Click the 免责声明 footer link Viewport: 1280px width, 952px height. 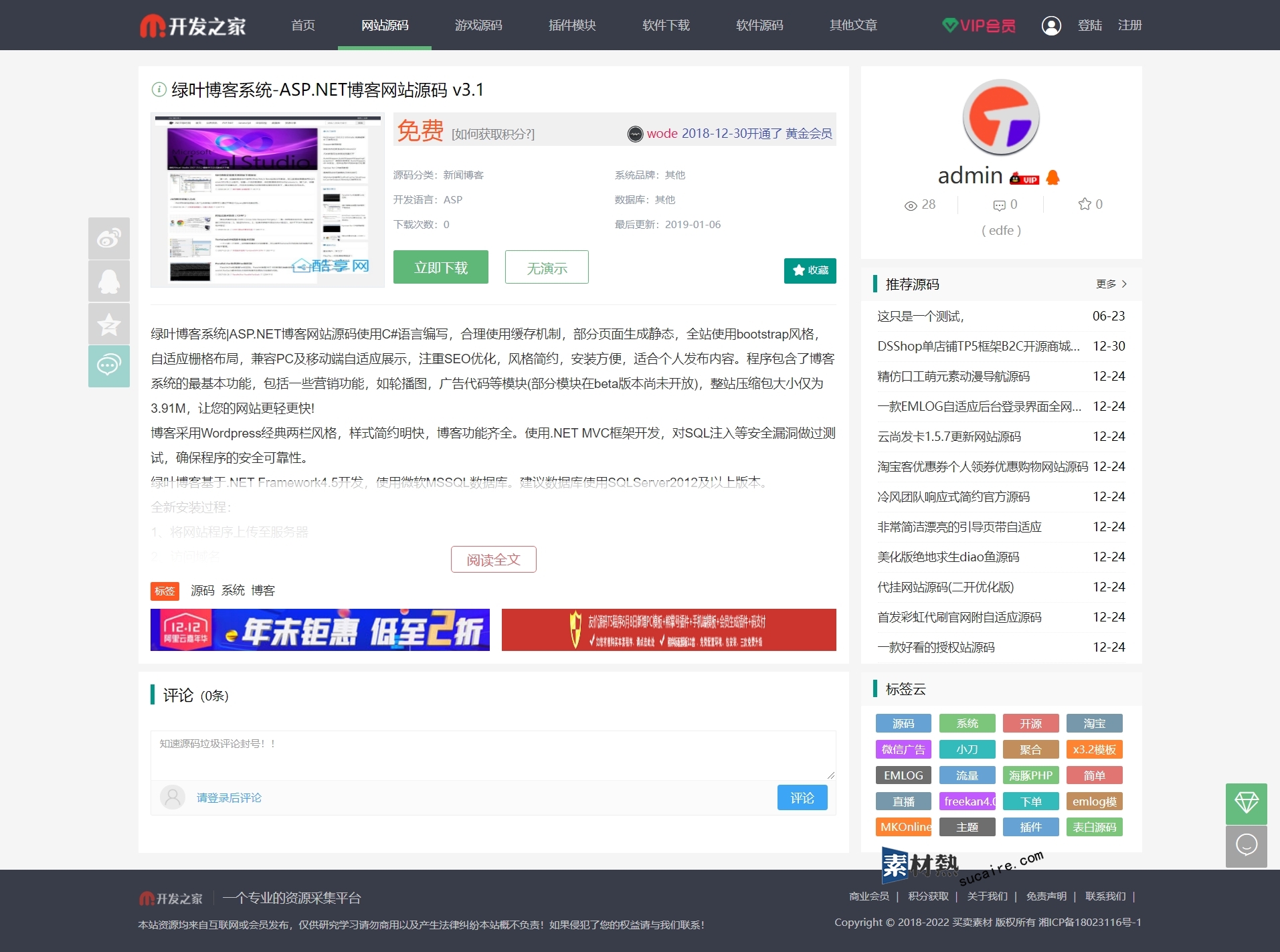pos(1046,896)
